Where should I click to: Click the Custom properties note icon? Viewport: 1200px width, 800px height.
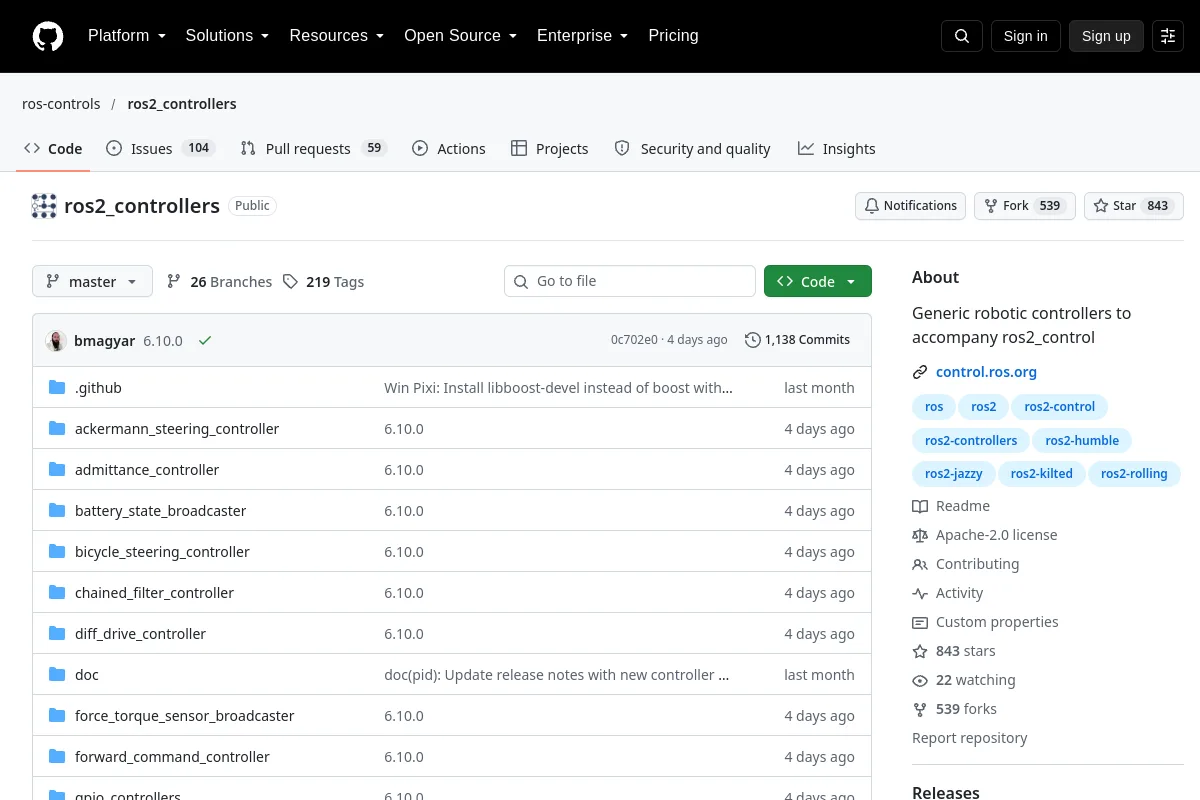(920, 622)
